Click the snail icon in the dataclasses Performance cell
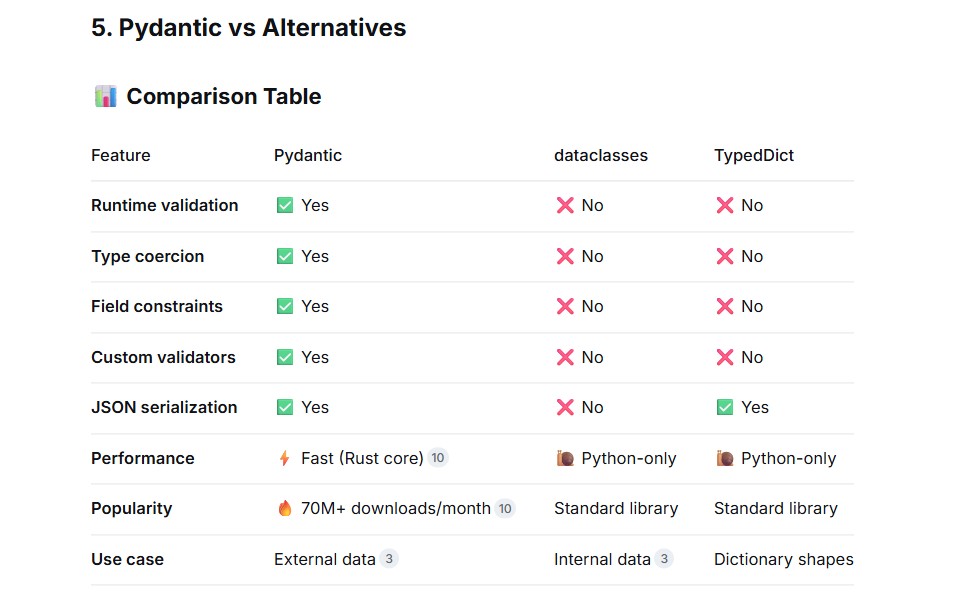The image size is (975, 601). coord(565,459)
